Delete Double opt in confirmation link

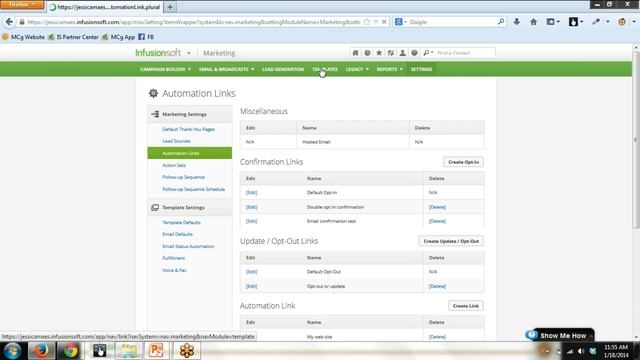coord(437,207)
